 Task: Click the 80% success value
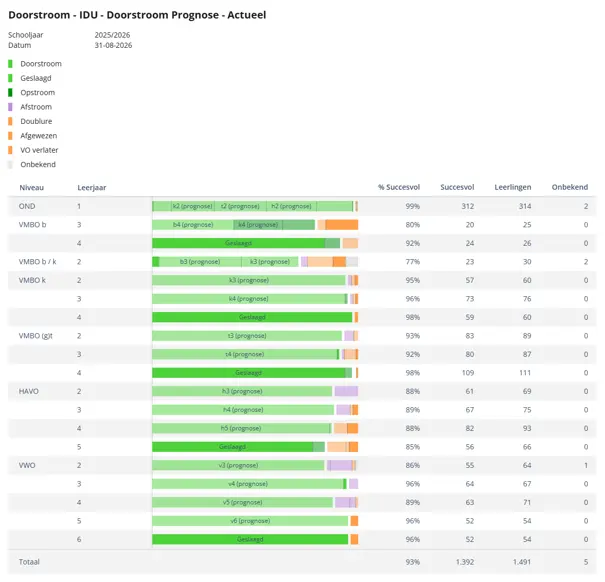click(x=412, y=225)
